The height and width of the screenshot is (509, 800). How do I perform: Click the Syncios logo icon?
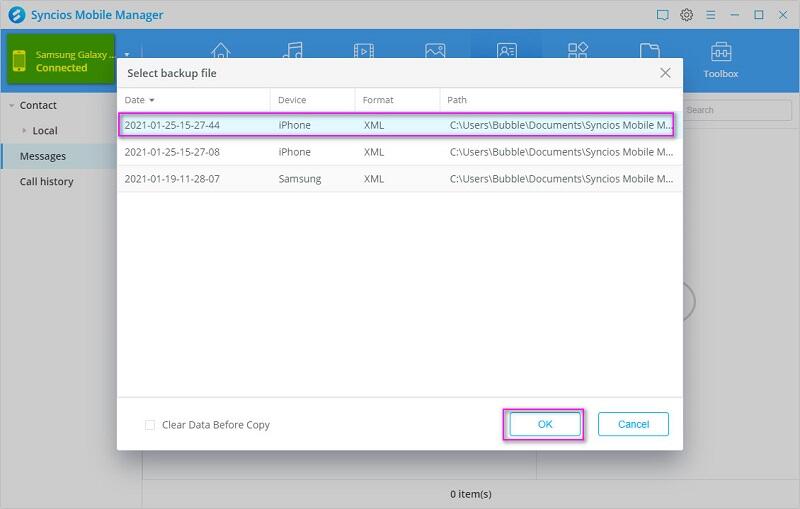click(17, 15)
